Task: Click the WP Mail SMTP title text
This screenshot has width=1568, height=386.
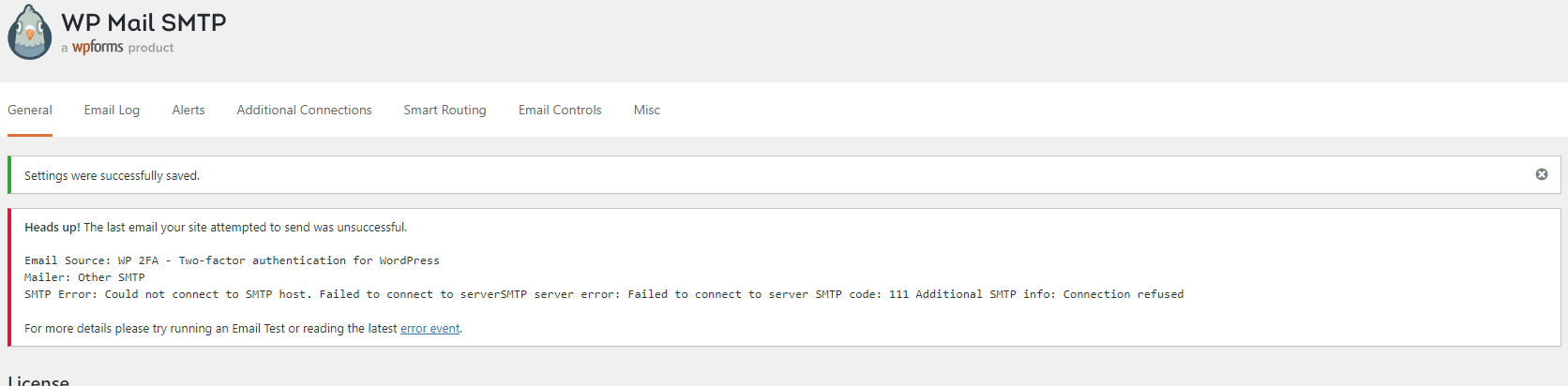Action: (x=143, y=22)
